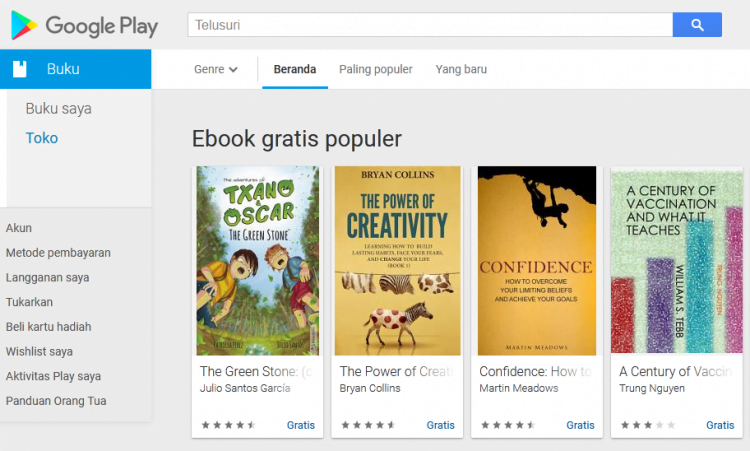
Task: Open Metode pembayaran link
Action: pyautogui.click(x=58, y=253)
